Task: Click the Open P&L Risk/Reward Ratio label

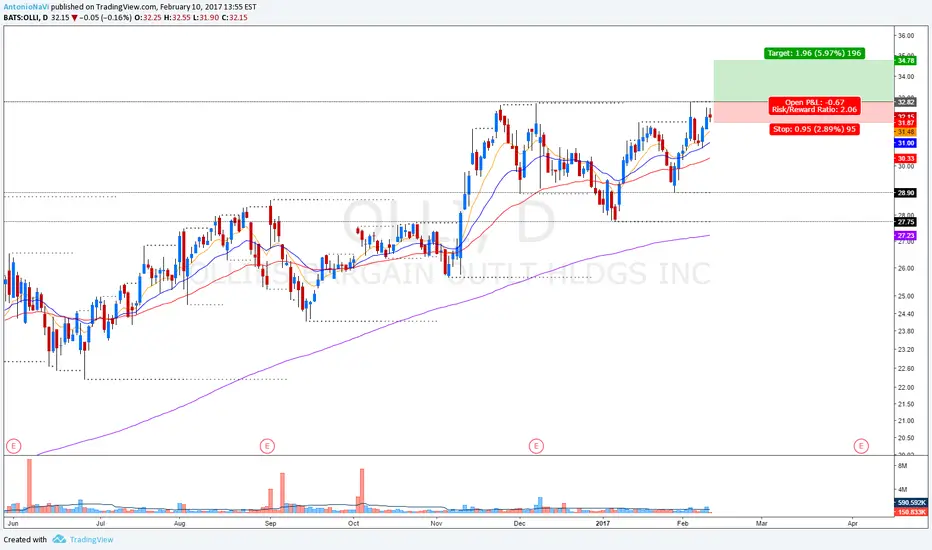Action: [x=814, y=106]
